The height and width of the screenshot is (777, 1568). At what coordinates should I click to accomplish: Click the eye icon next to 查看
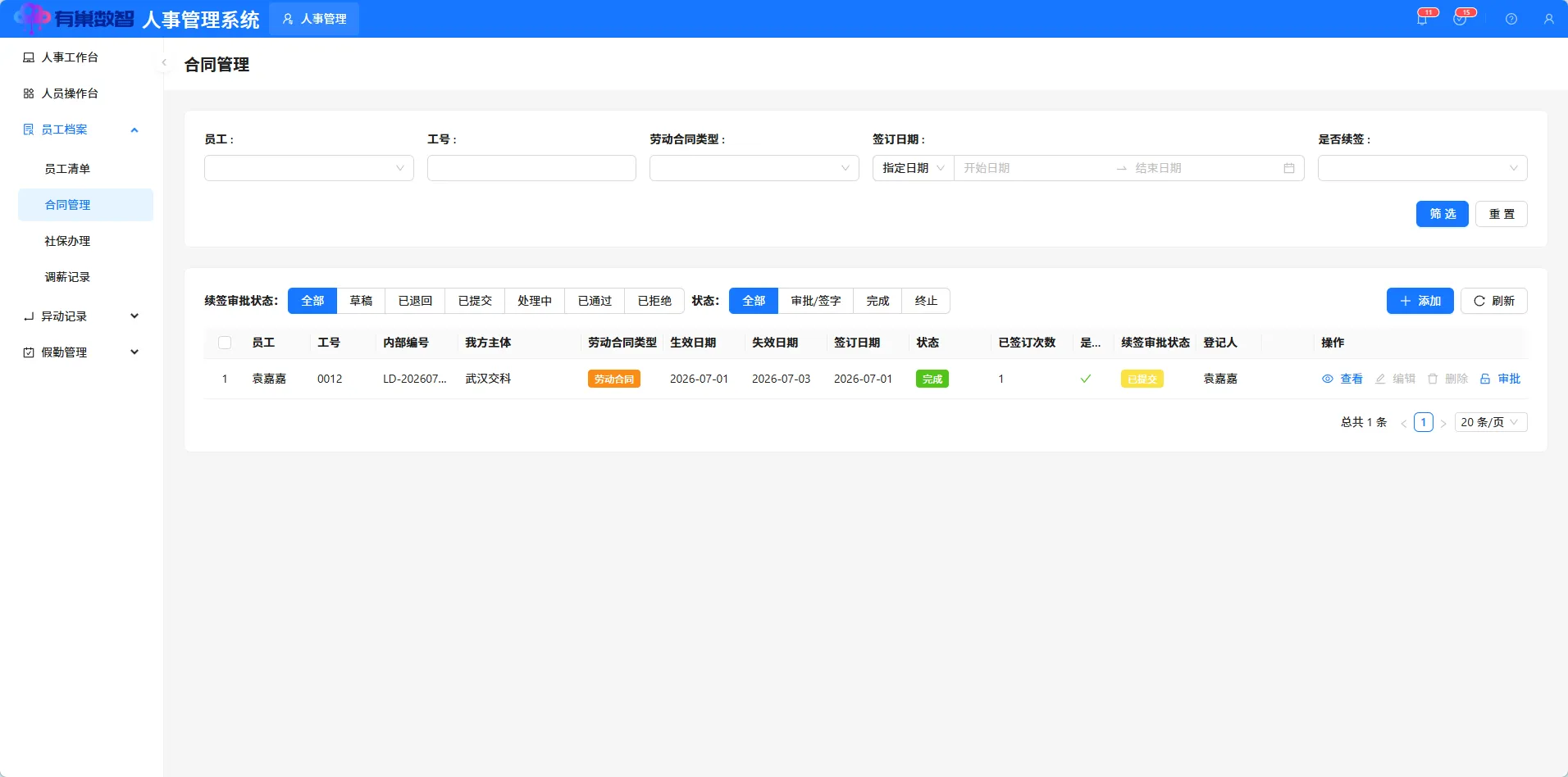pyautogui.click(x=1328, y=379)
